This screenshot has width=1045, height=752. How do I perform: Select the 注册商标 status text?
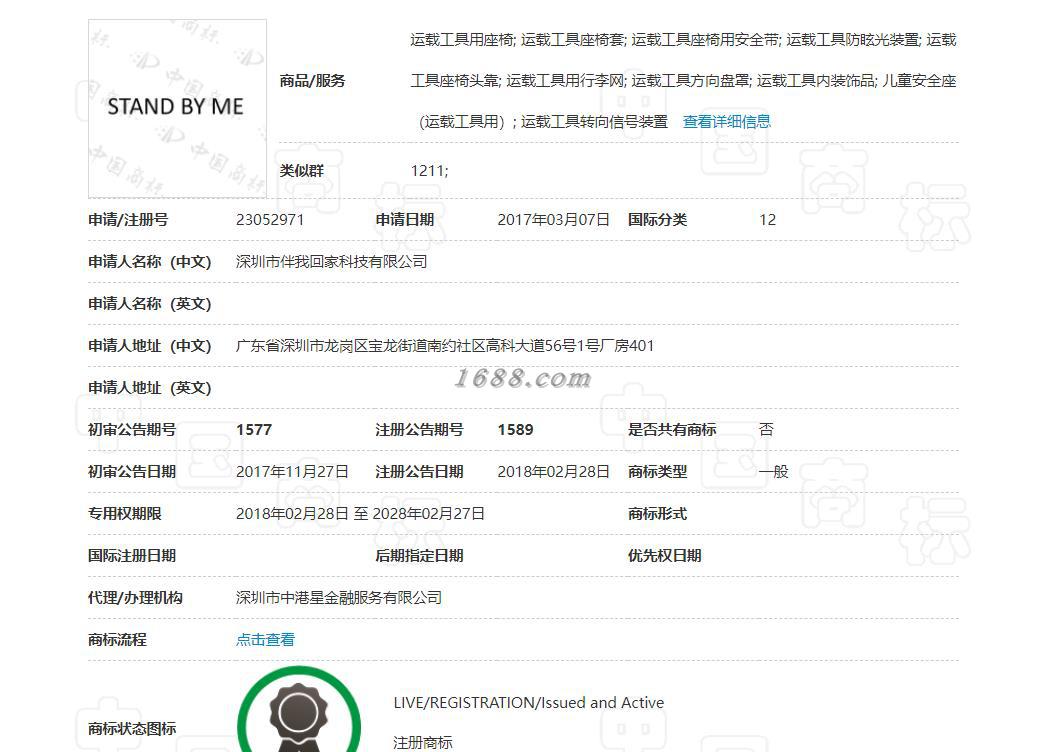pos(423,743)
